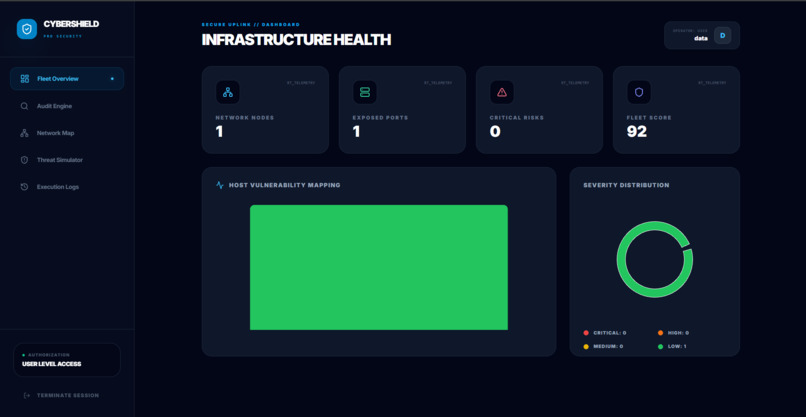
Task: Click the 'INFRASTRUCTURE HEALTH' heading
Action: [296, 40]
